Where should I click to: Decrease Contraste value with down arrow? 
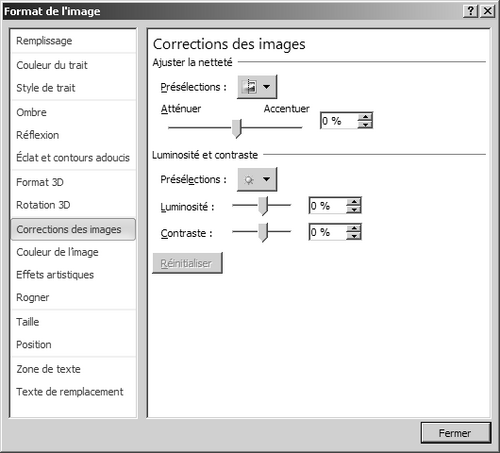coord(354,236)
